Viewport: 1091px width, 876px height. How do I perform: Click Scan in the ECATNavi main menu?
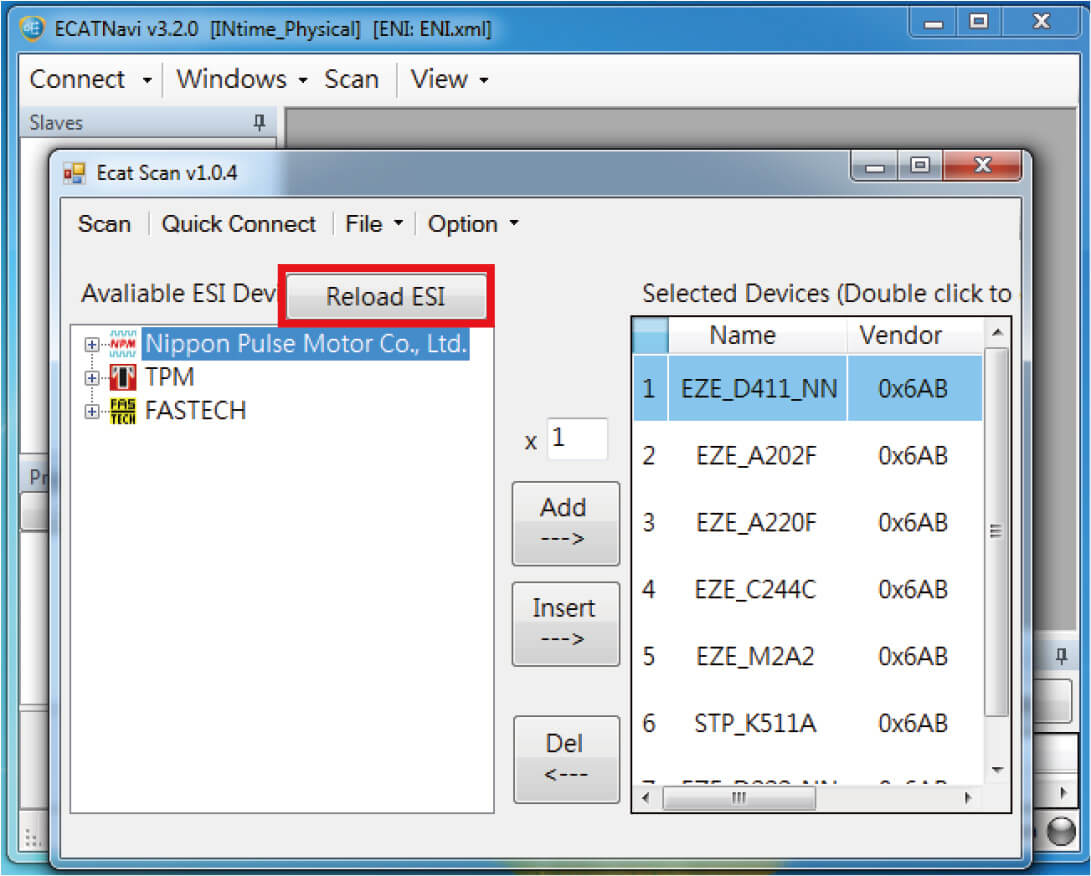tap(351, 79)
